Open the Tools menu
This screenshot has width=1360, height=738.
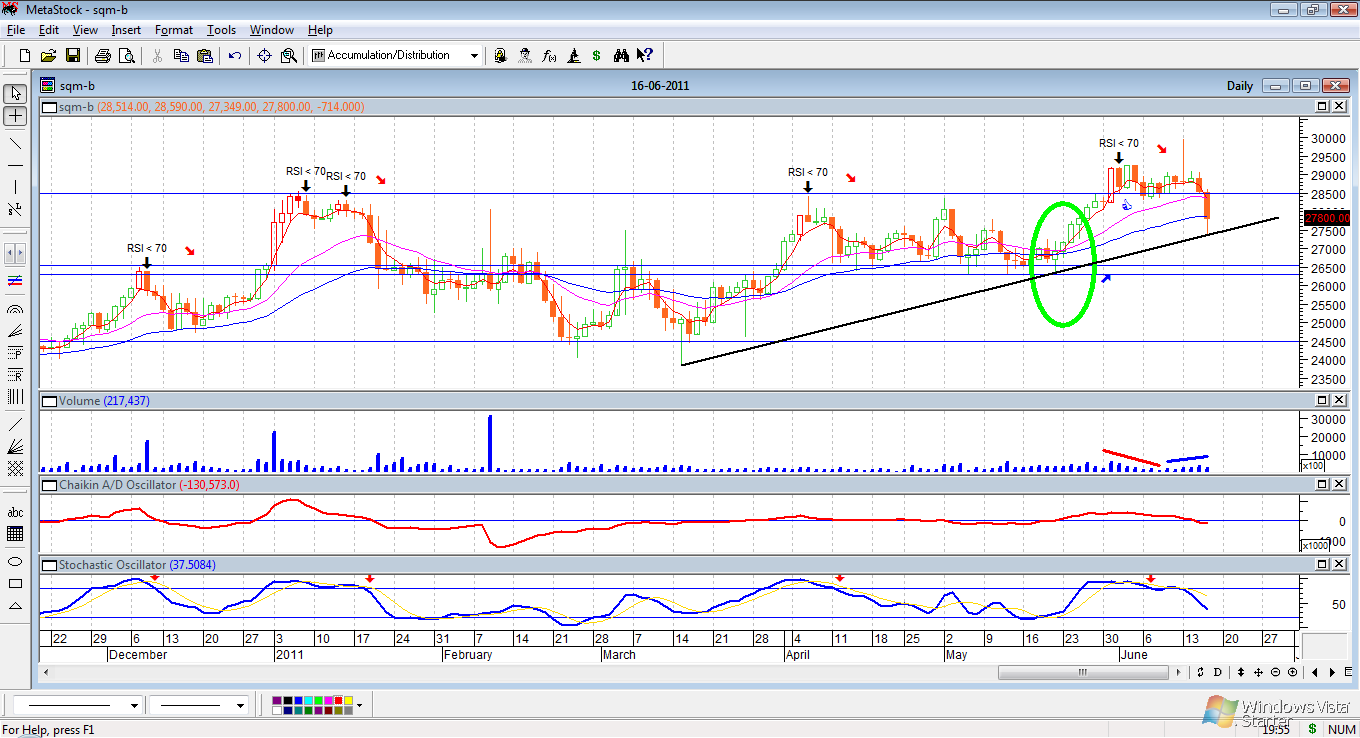click(221, 30)
